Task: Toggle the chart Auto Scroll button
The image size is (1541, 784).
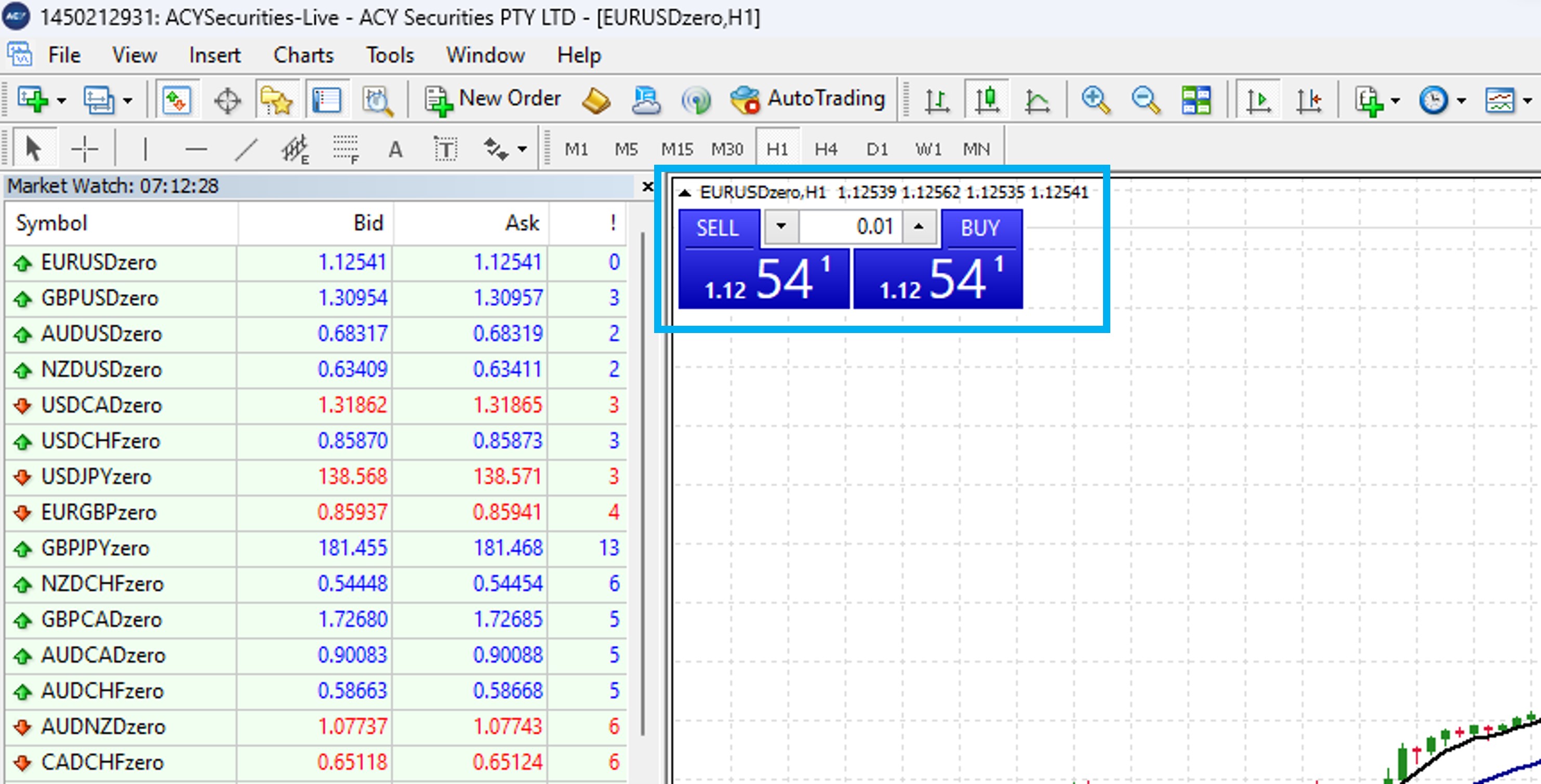Action: [1258, 100]
